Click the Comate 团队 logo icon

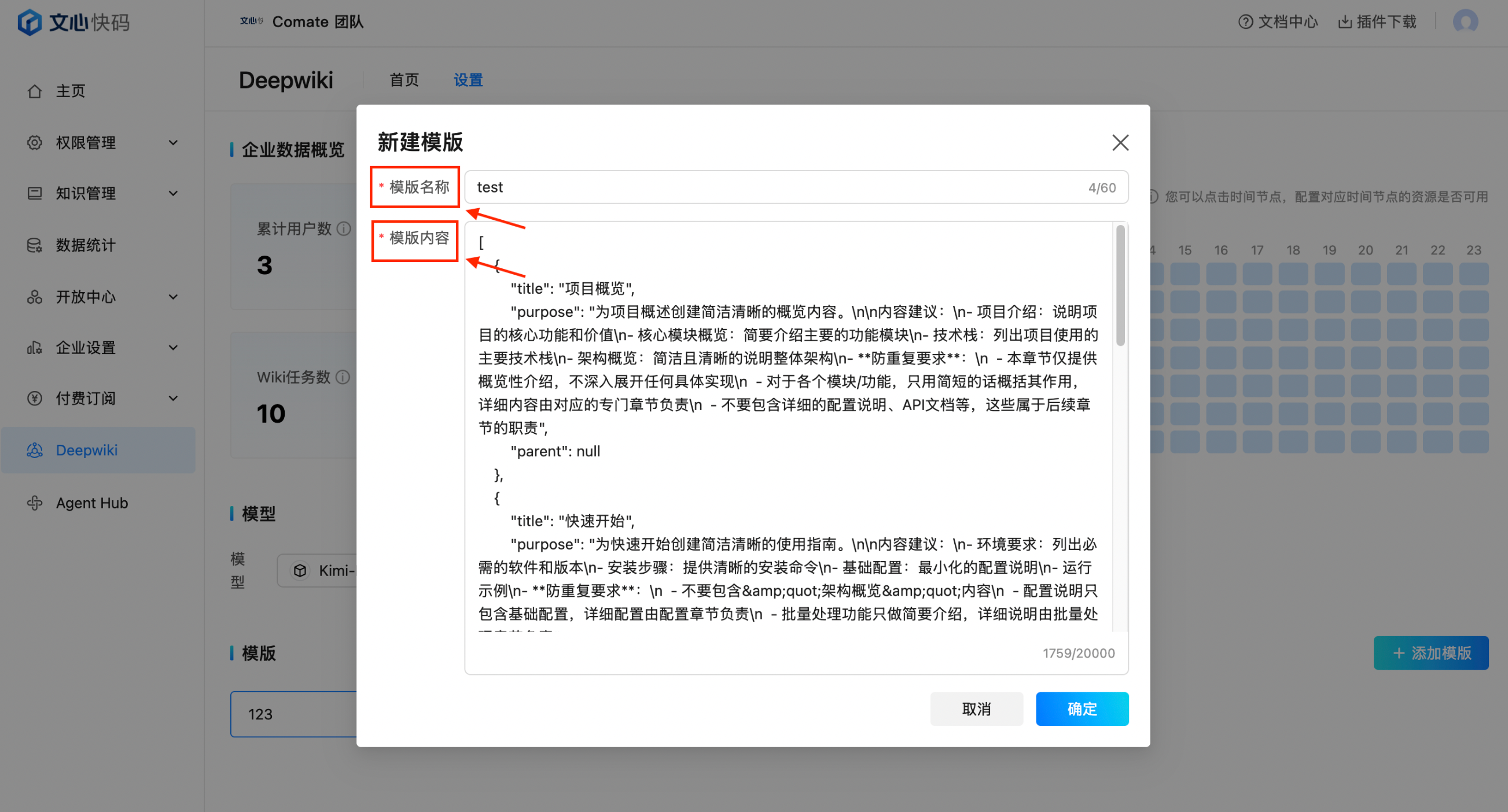[x=252, y=21]
